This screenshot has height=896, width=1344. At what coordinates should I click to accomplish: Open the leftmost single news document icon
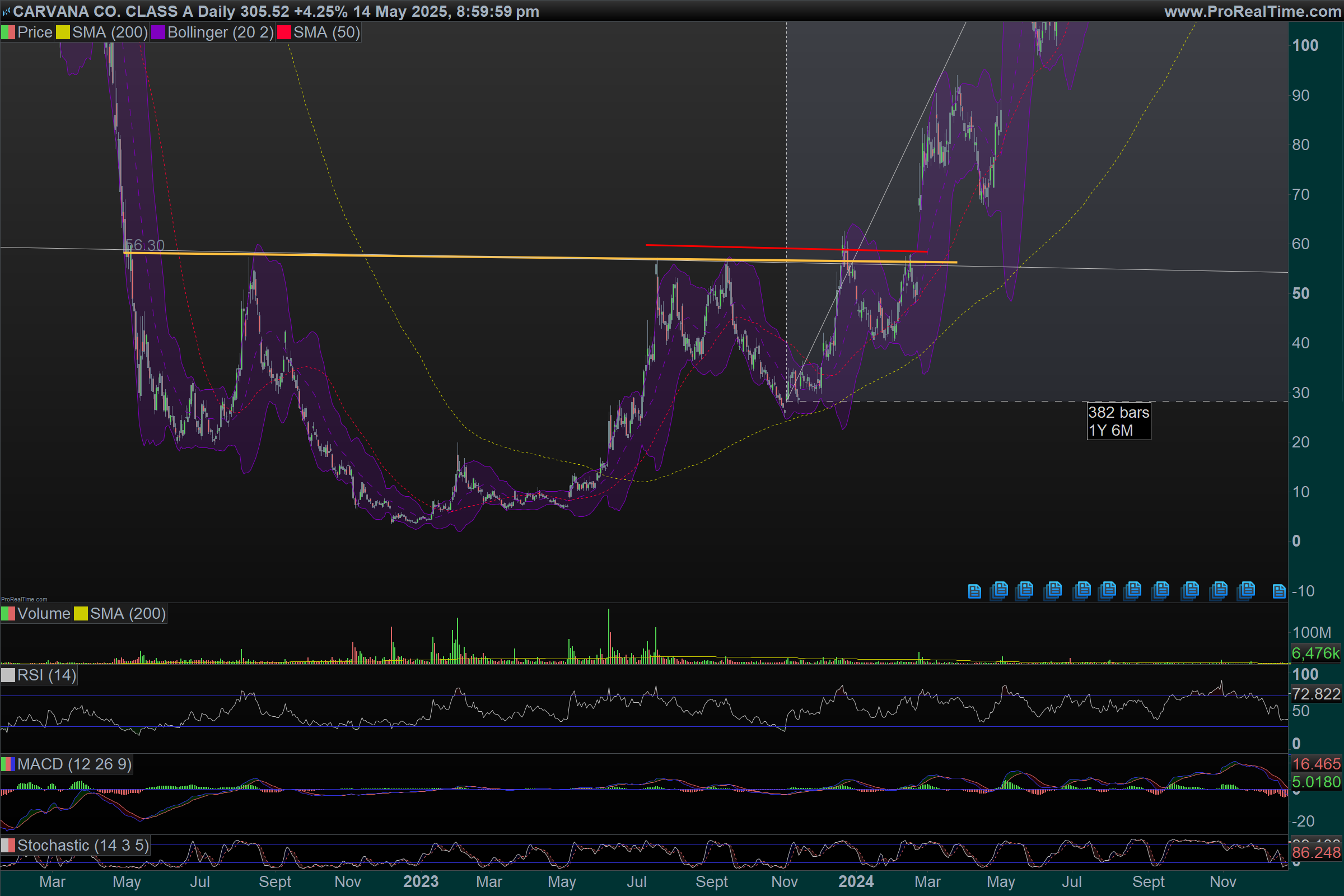point(974,591)
